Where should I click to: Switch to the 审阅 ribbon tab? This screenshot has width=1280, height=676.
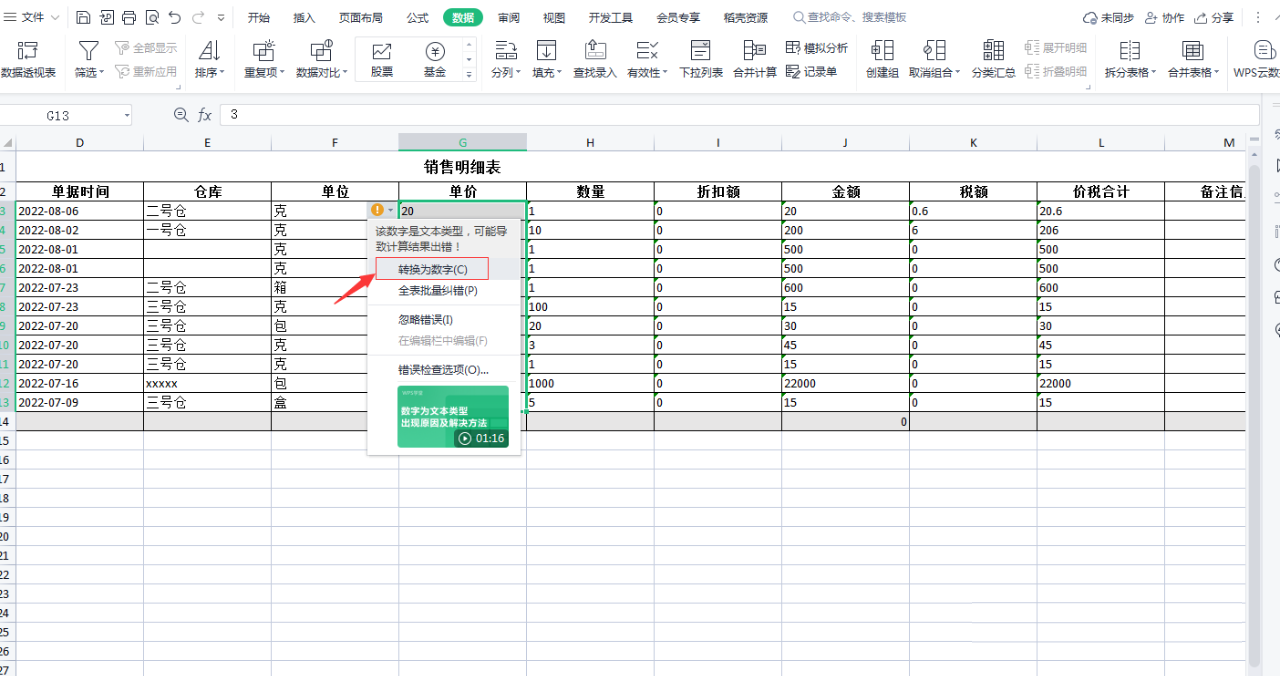click(509, 18)
